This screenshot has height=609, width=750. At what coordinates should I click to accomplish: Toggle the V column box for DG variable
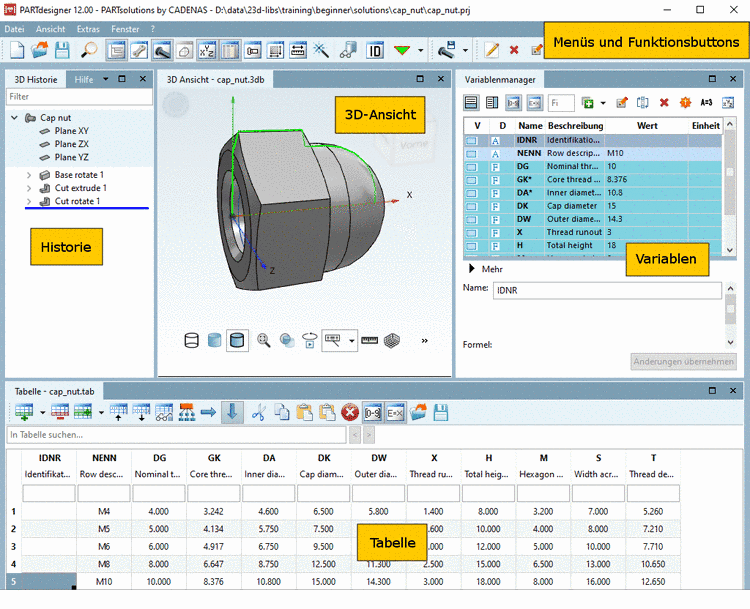coord(472,167)
